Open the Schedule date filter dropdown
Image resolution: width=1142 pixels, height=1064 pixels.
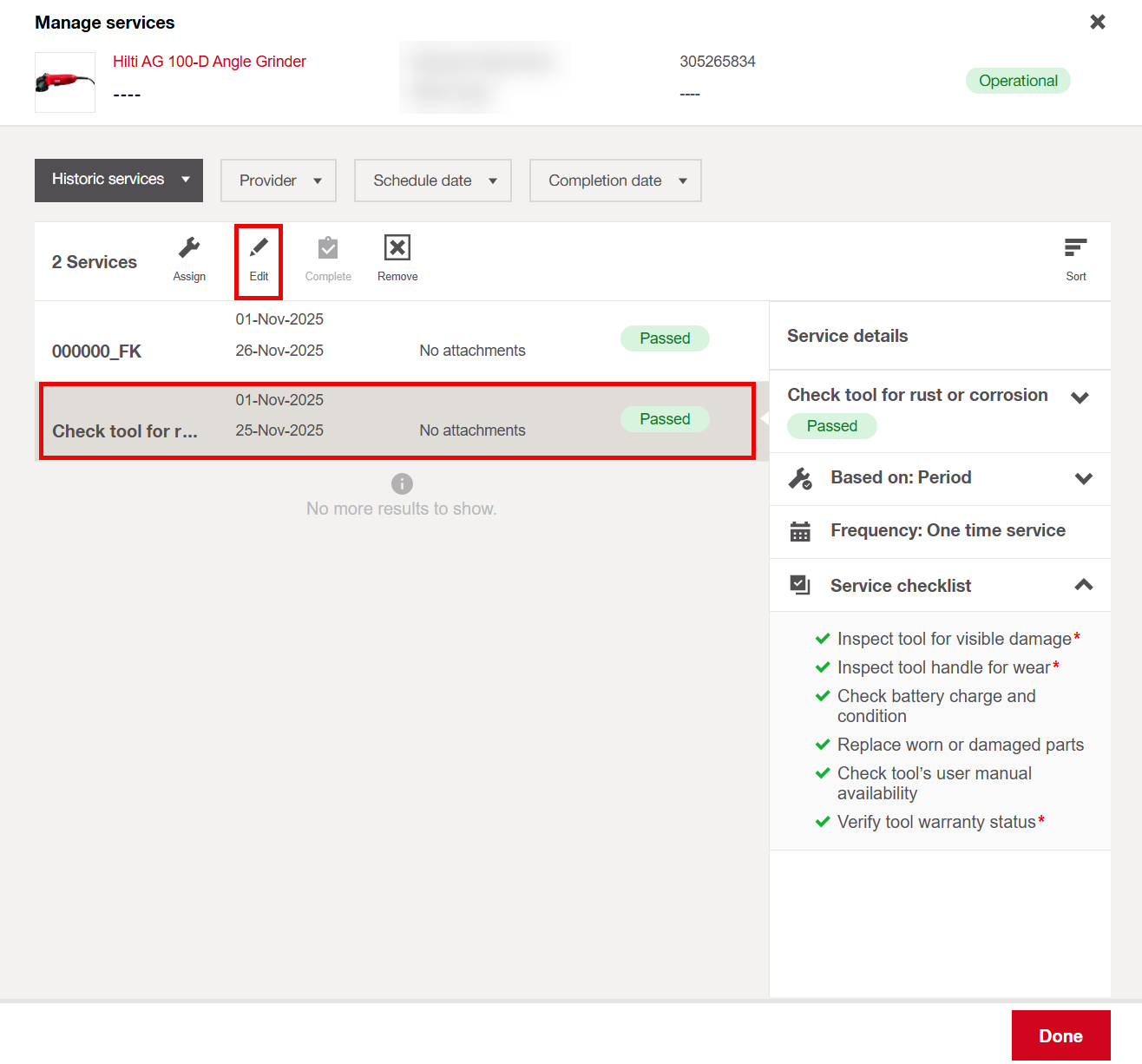[x=433, y=181]
